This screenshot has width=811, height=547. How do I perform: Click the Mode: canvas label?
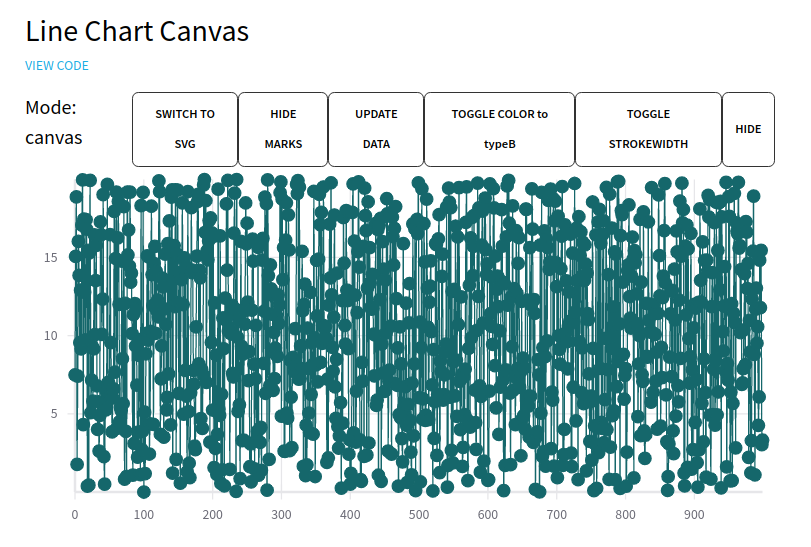54,123
